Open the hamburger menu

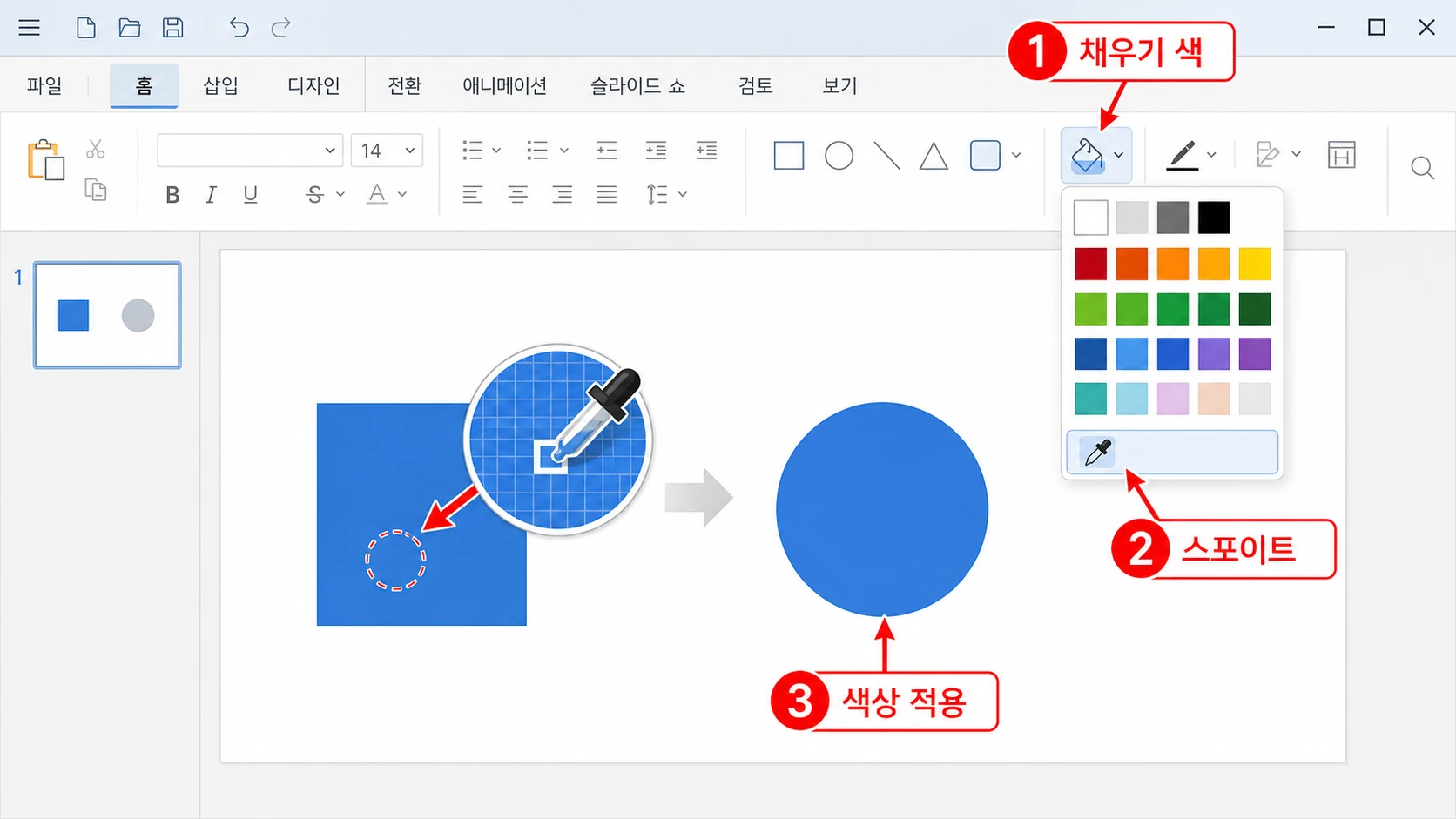[x=30, y=28]
